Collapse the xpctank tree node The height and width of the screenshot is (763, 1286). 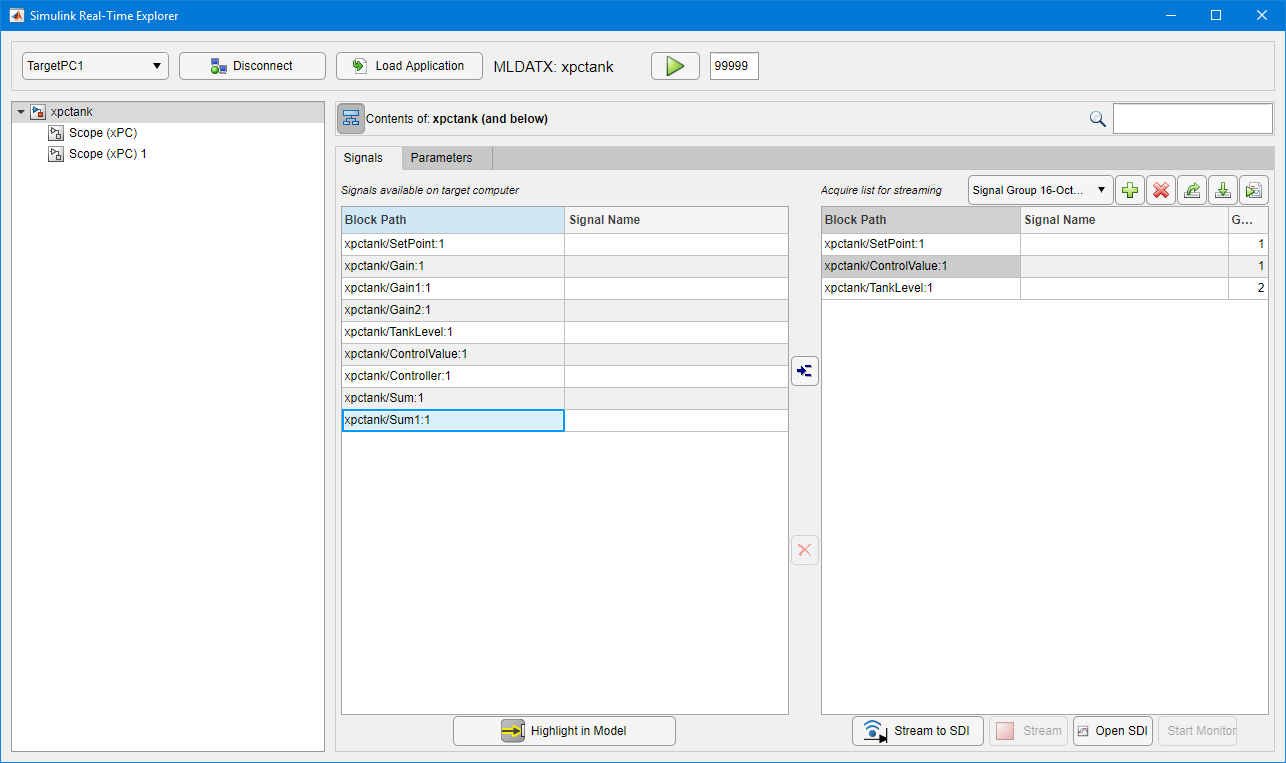coord(21,112)
